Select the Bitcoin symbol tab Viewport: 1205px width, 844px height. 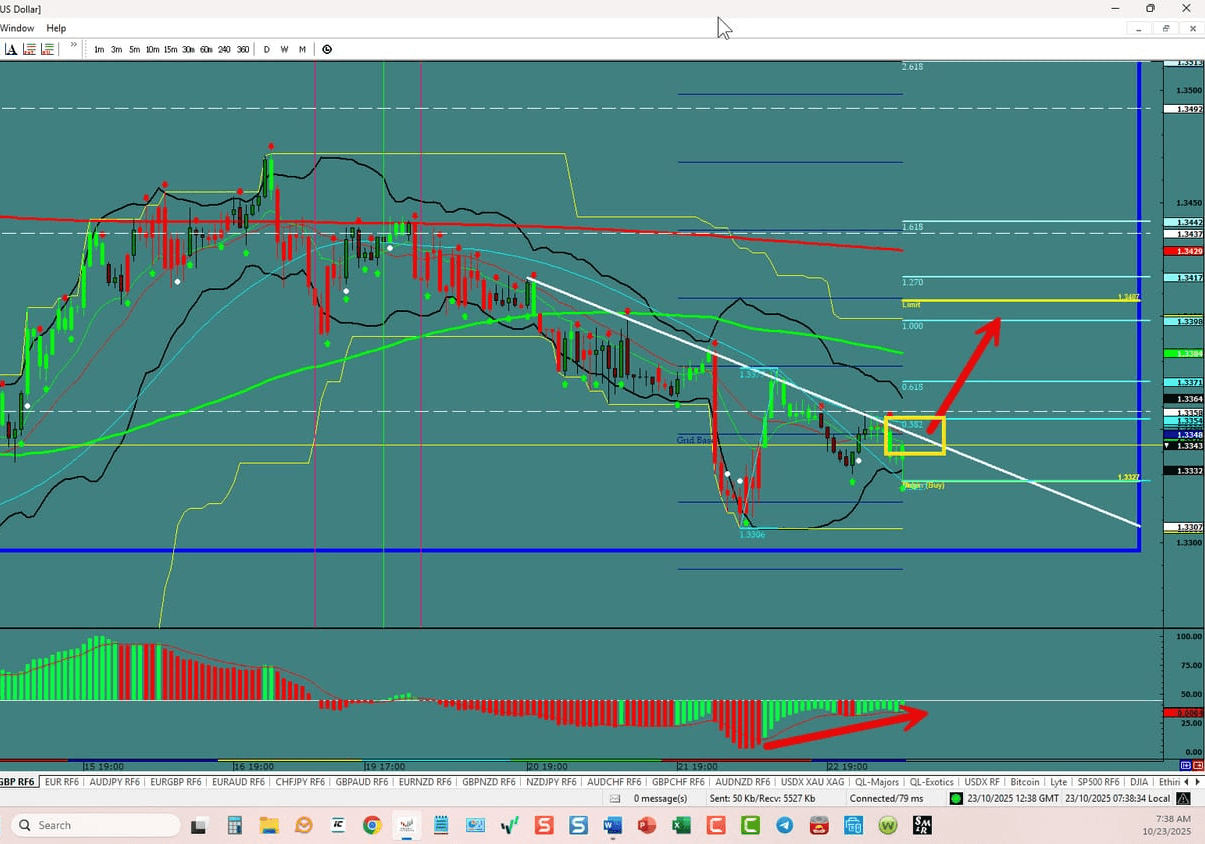(1025, 781)
